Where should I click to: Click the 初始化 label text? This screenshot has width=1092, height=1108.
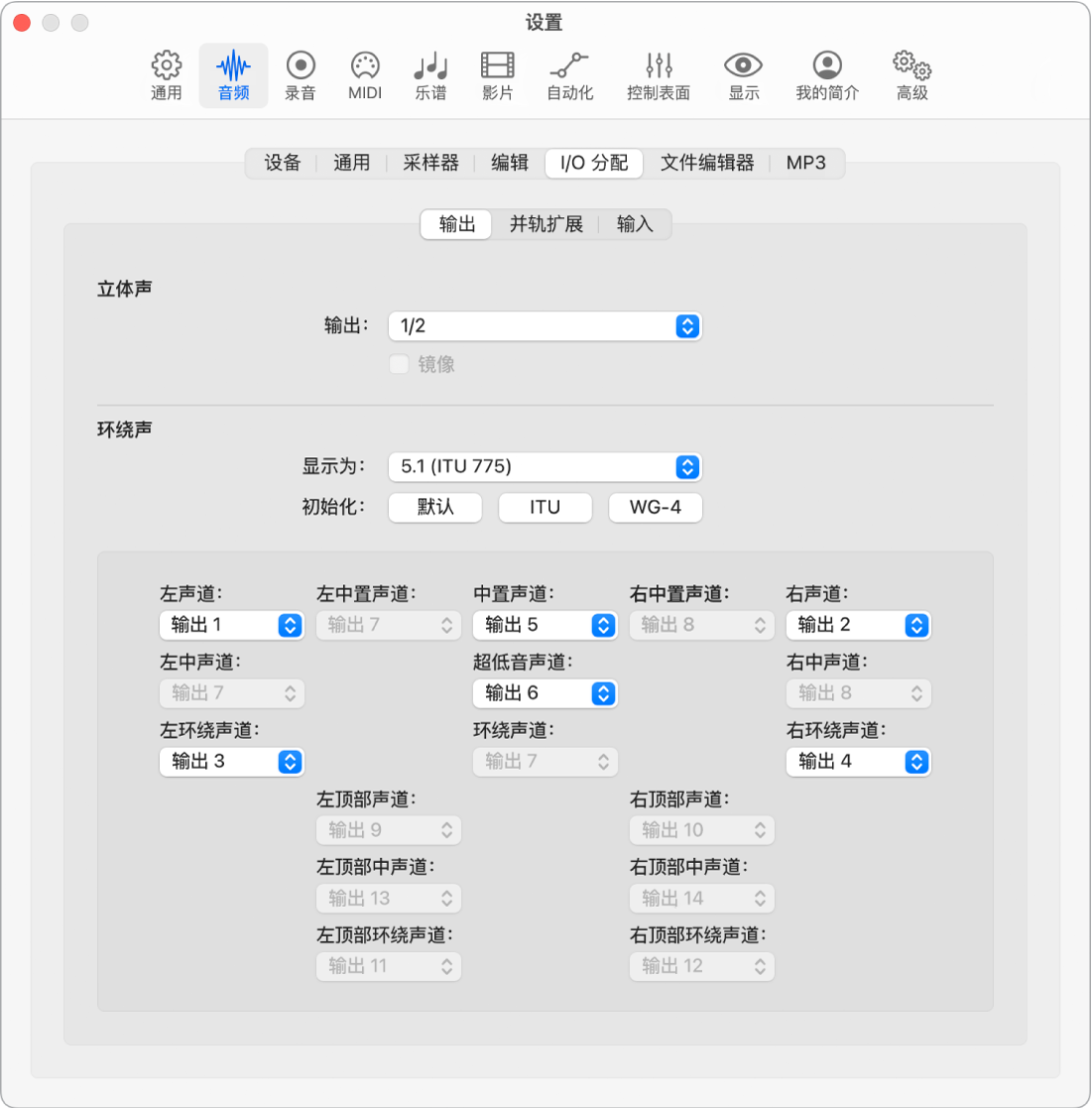pyautogui.click(x=332, y=507)
